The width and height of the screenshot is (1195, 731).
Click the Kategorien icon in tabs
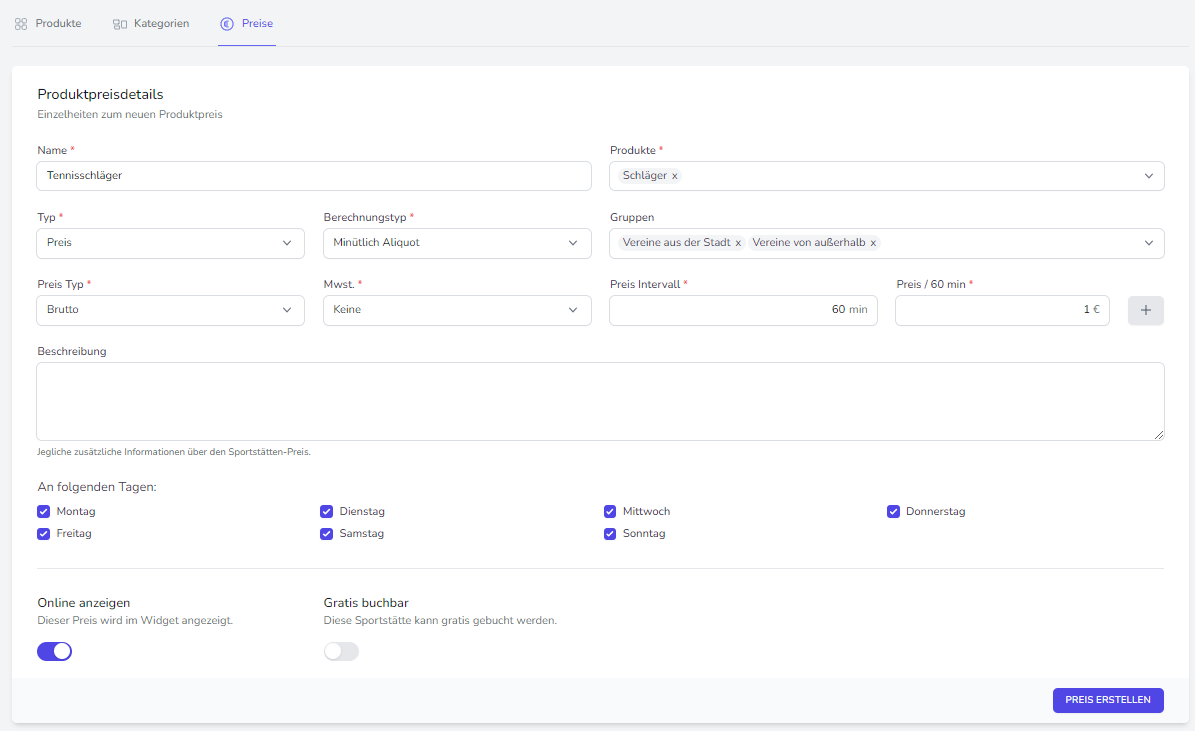coord(120,23)
